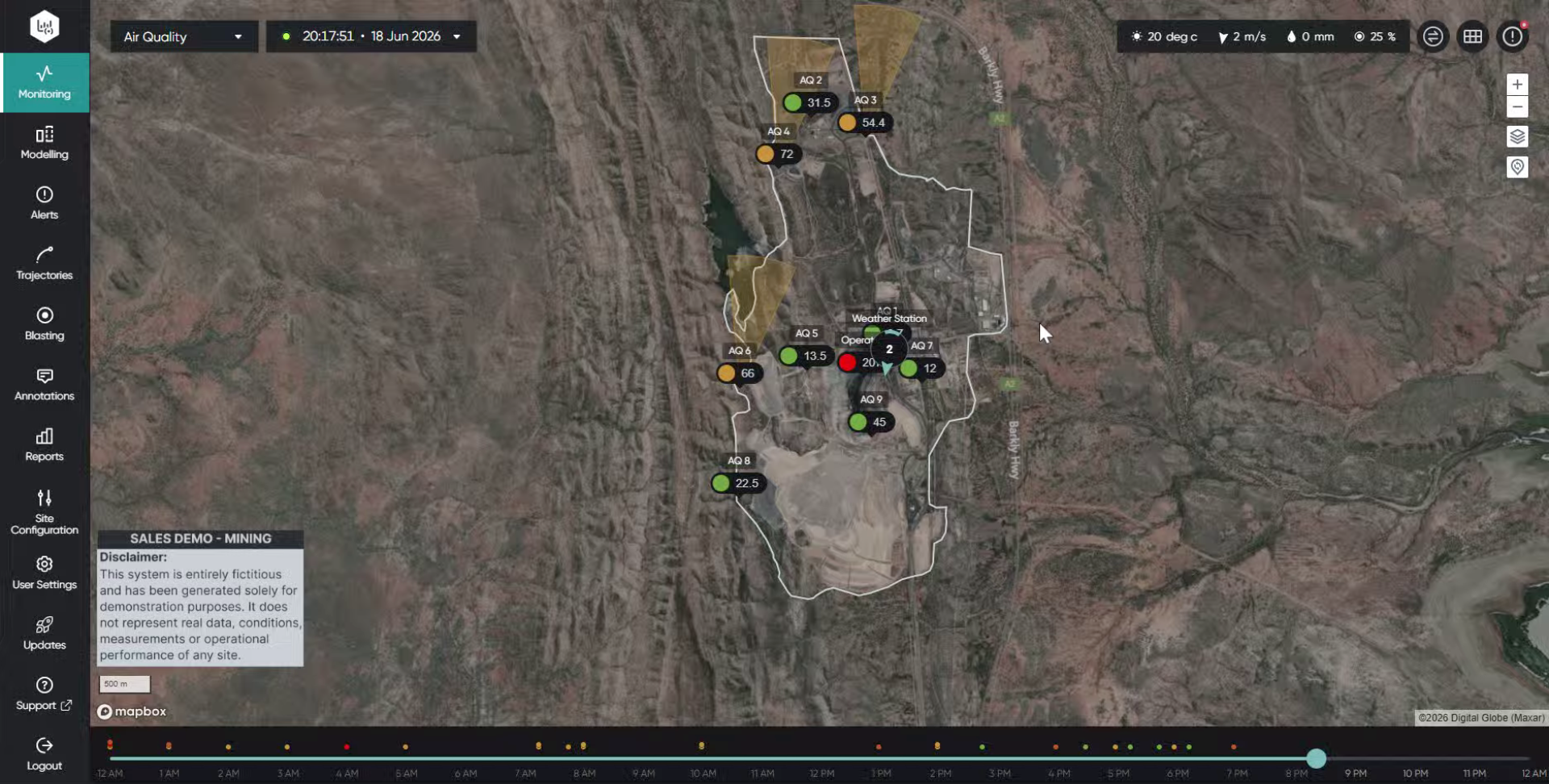This screenshot has height=784, width=1549.
Task: Click the hexagon app logo
Action: coord(44,27)
